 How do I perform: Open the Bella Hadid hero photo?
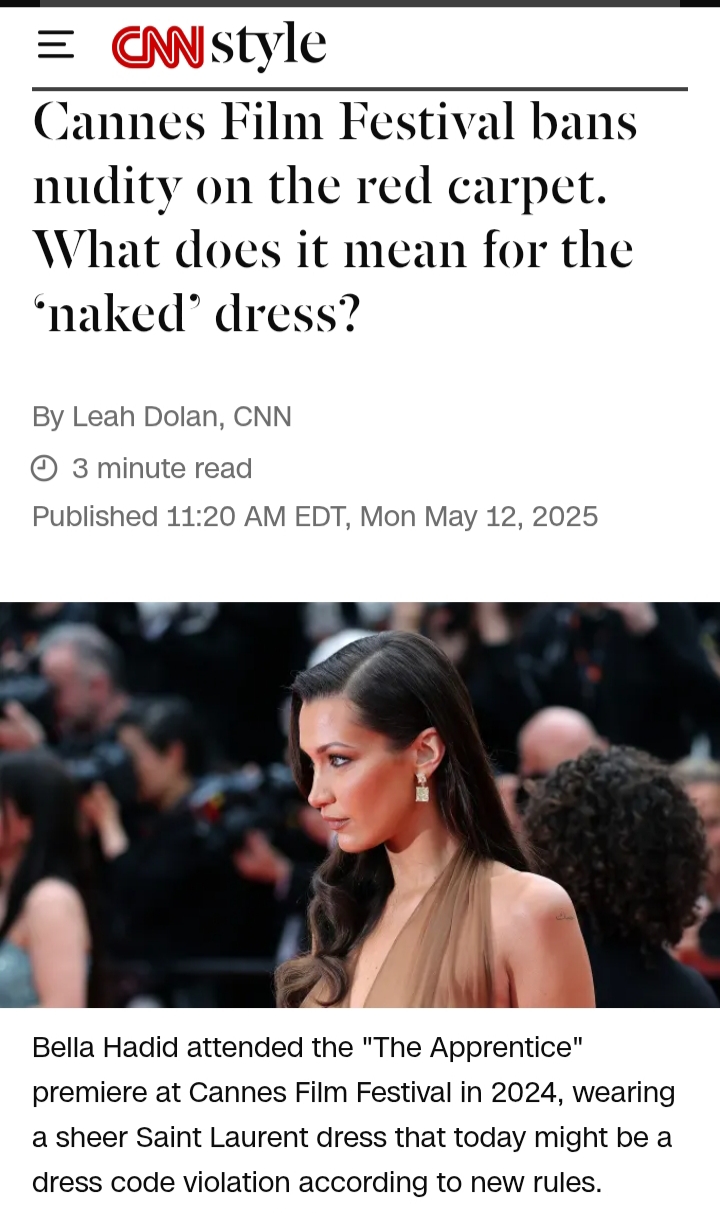click(x=360, y=805)
